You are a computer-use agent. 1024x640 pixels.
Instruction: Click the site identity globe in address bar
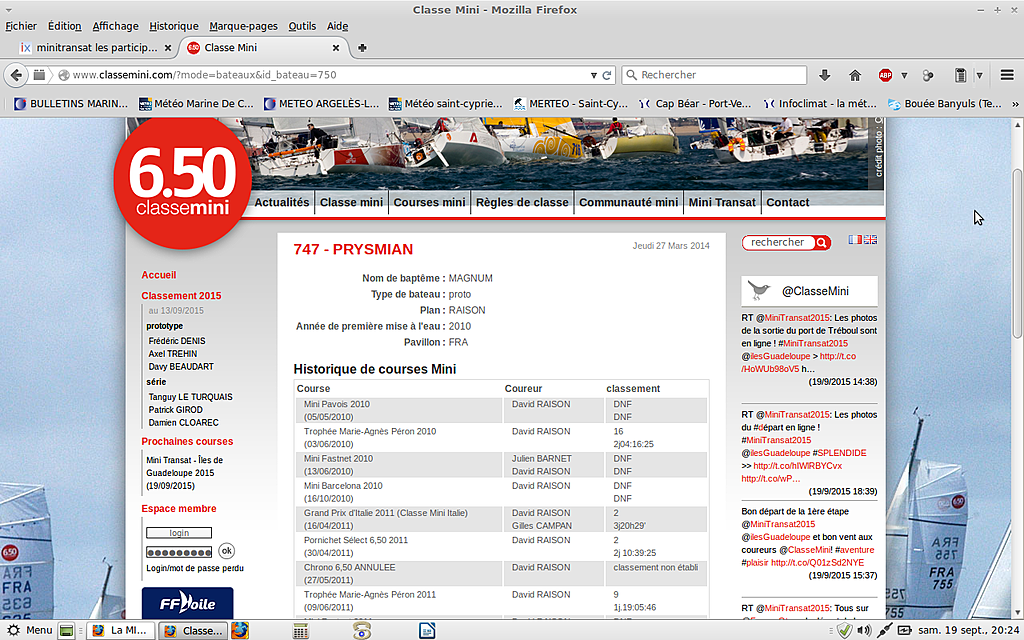tap(64, 75)
